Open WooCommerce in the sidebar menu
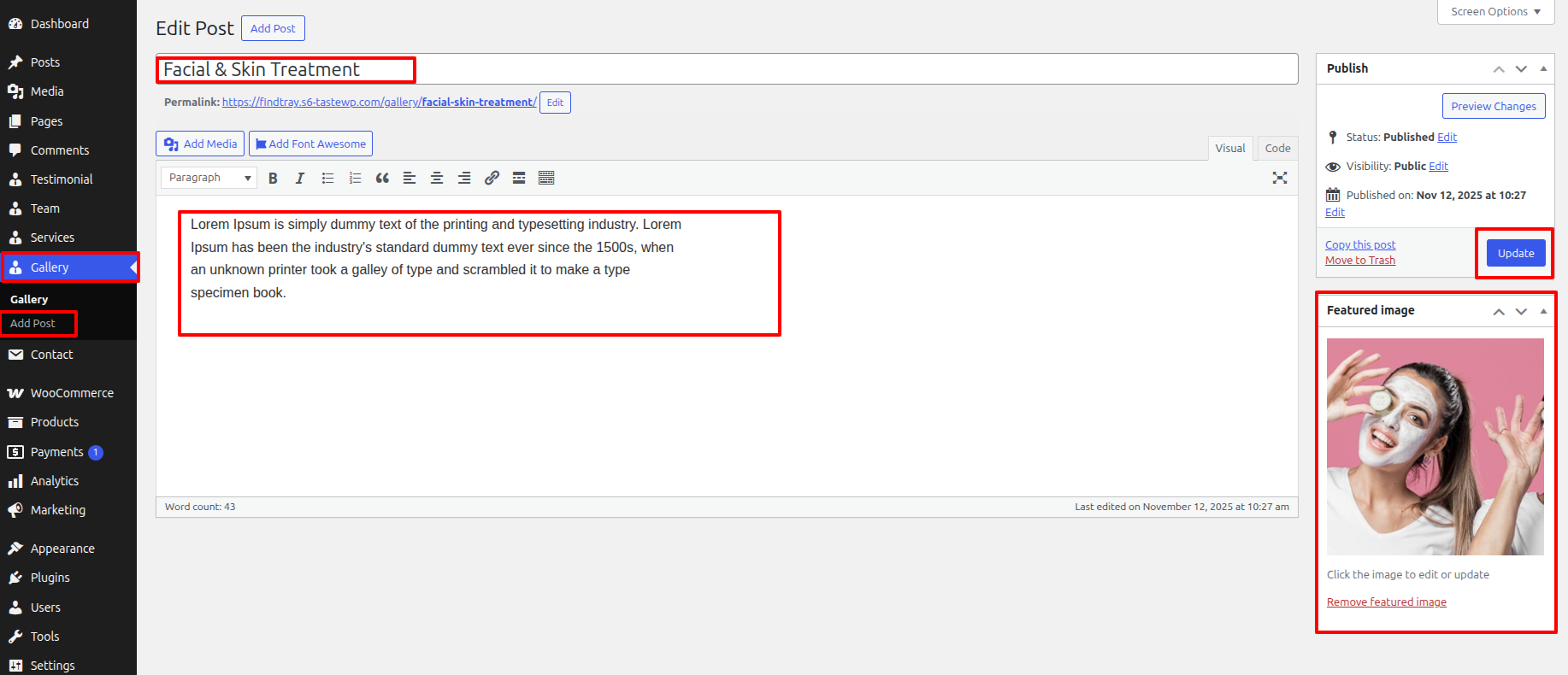Screen dimensions: 1568x675 [72, 393]
